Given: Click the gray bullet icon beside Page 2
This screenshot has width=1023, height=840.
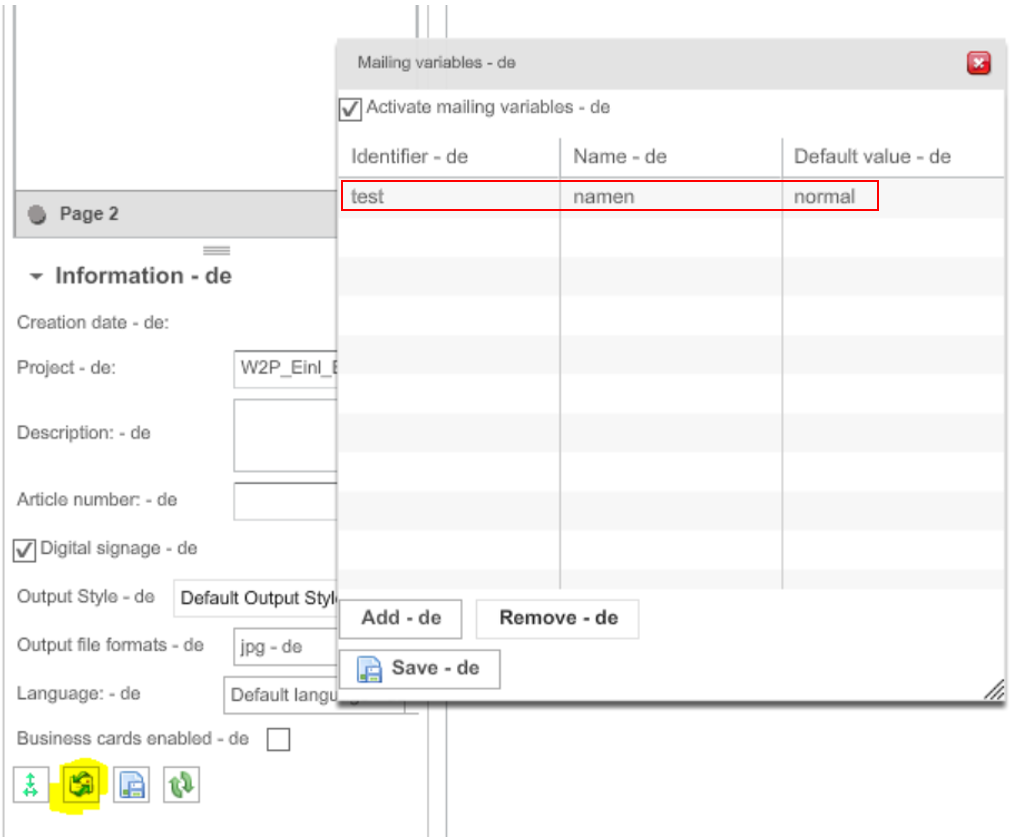Looking at the screenshot, I should point(35,213).
